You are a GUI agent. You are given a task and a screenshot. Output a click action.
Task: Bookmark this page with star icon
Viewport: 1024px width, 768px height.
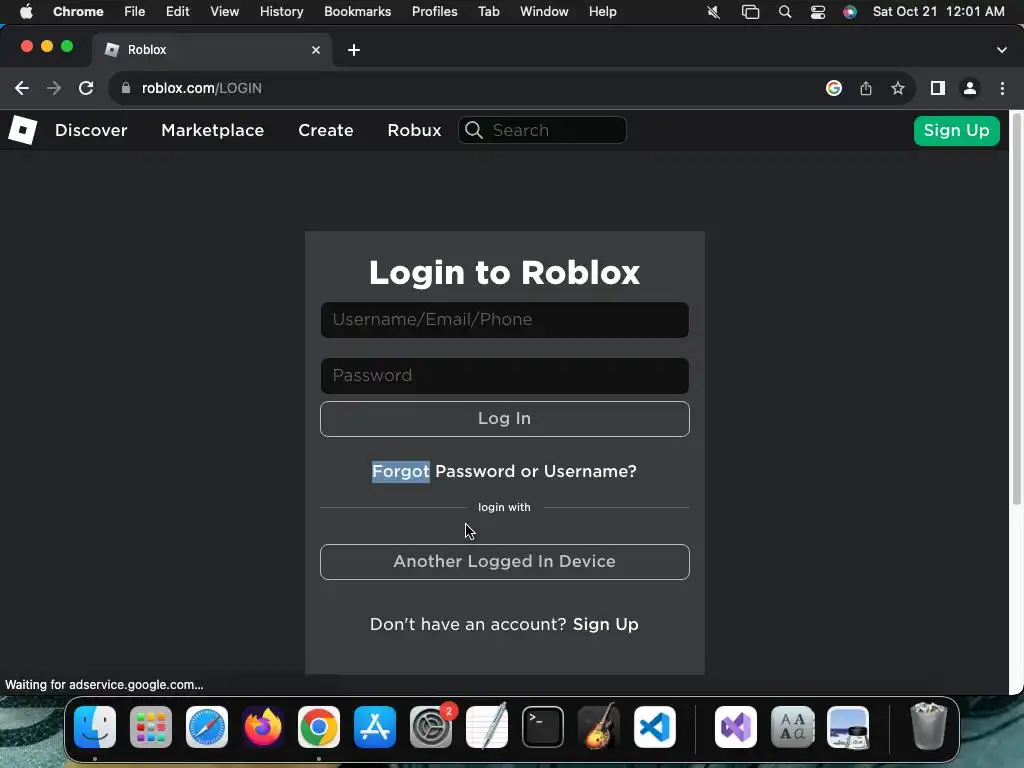tap(898, 88)
